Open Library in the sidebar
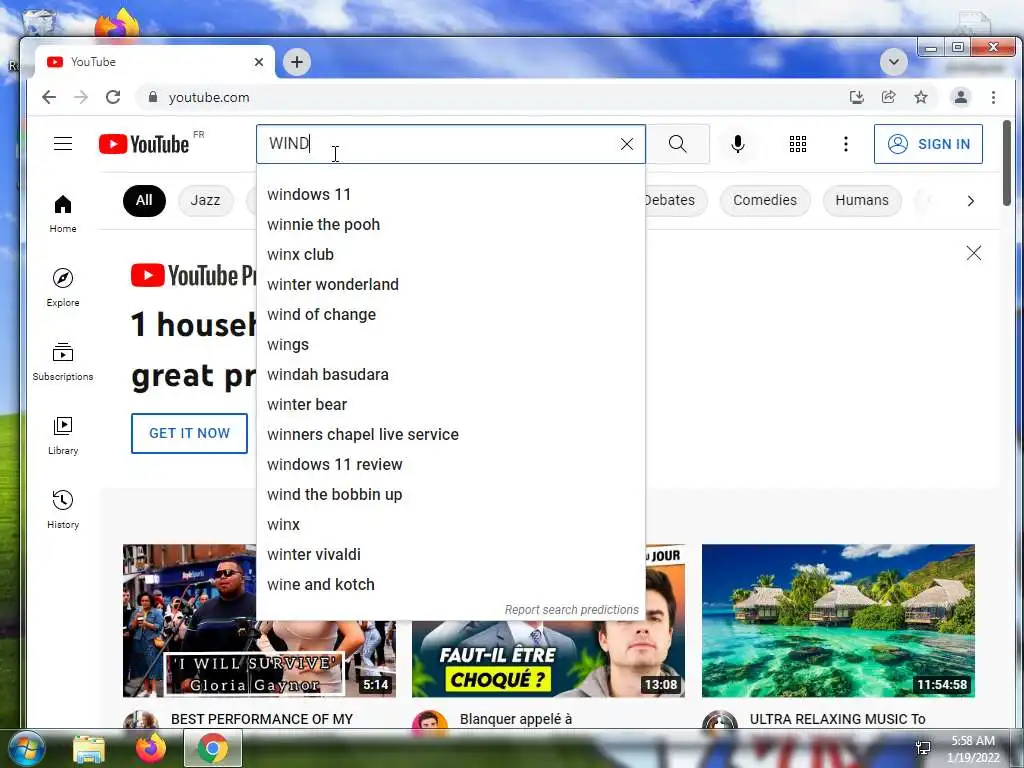 click(x=63, y=436)
